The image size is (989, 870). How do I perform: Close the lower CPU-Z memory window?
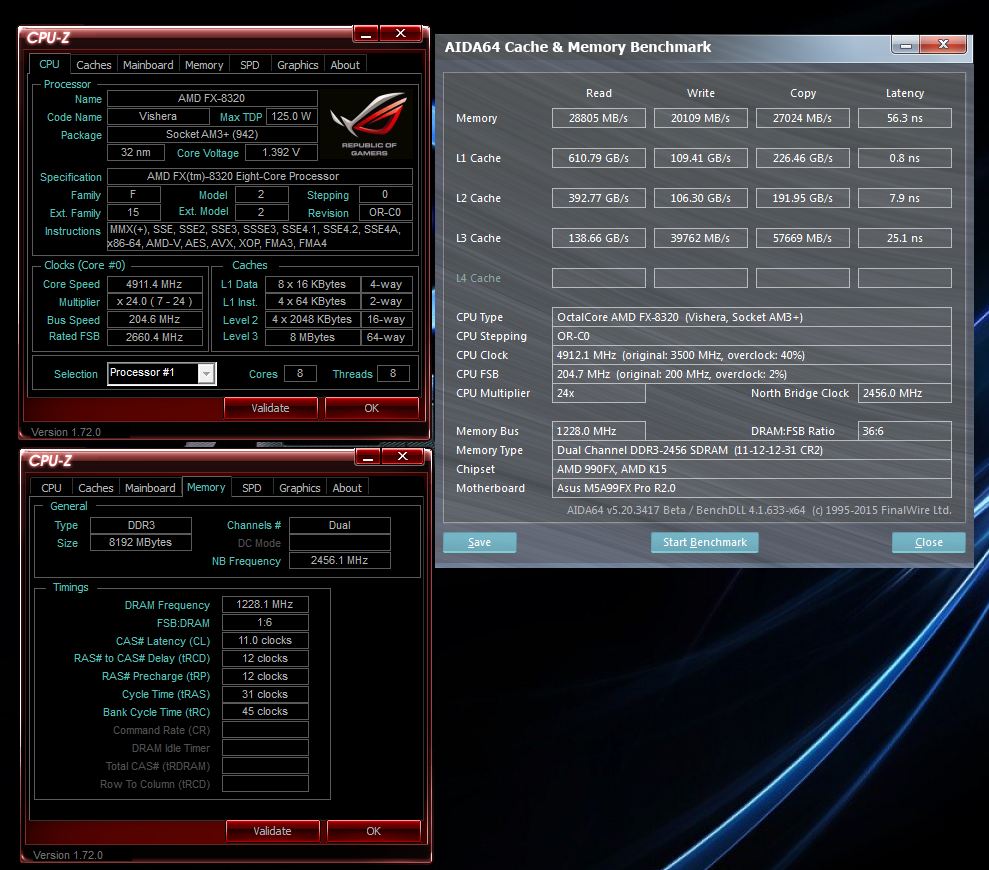pos(402,456)
